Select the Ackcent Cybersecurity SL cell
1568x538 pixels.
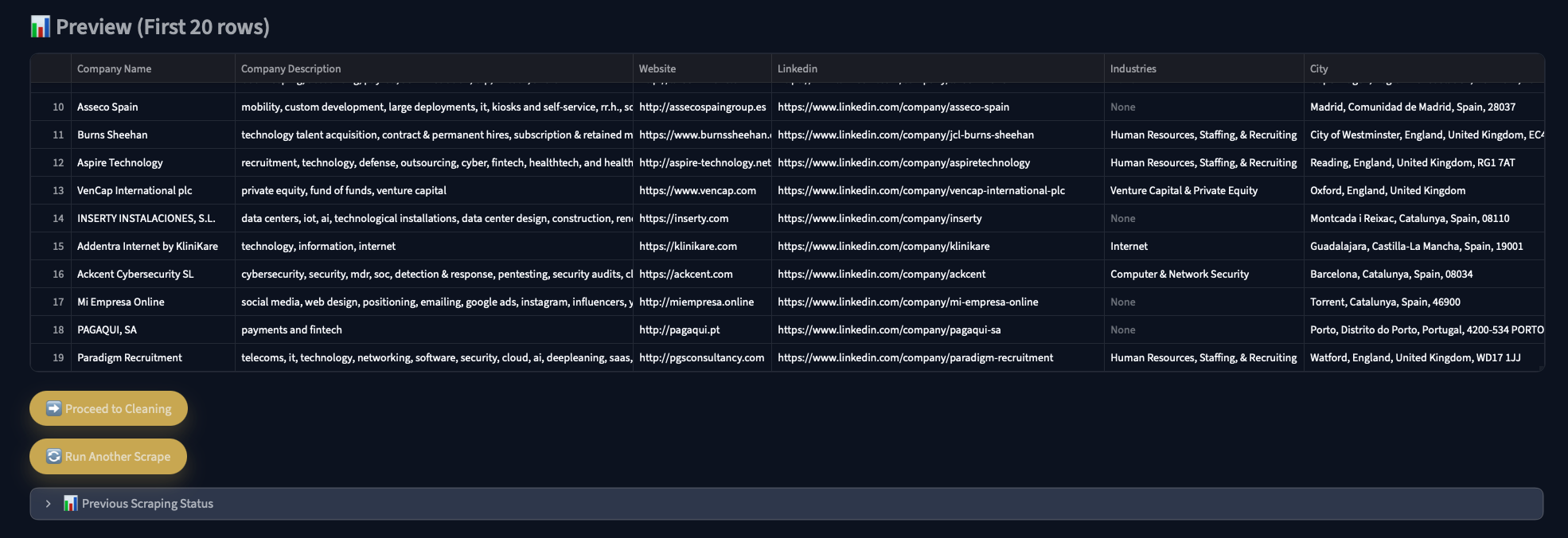153,274
